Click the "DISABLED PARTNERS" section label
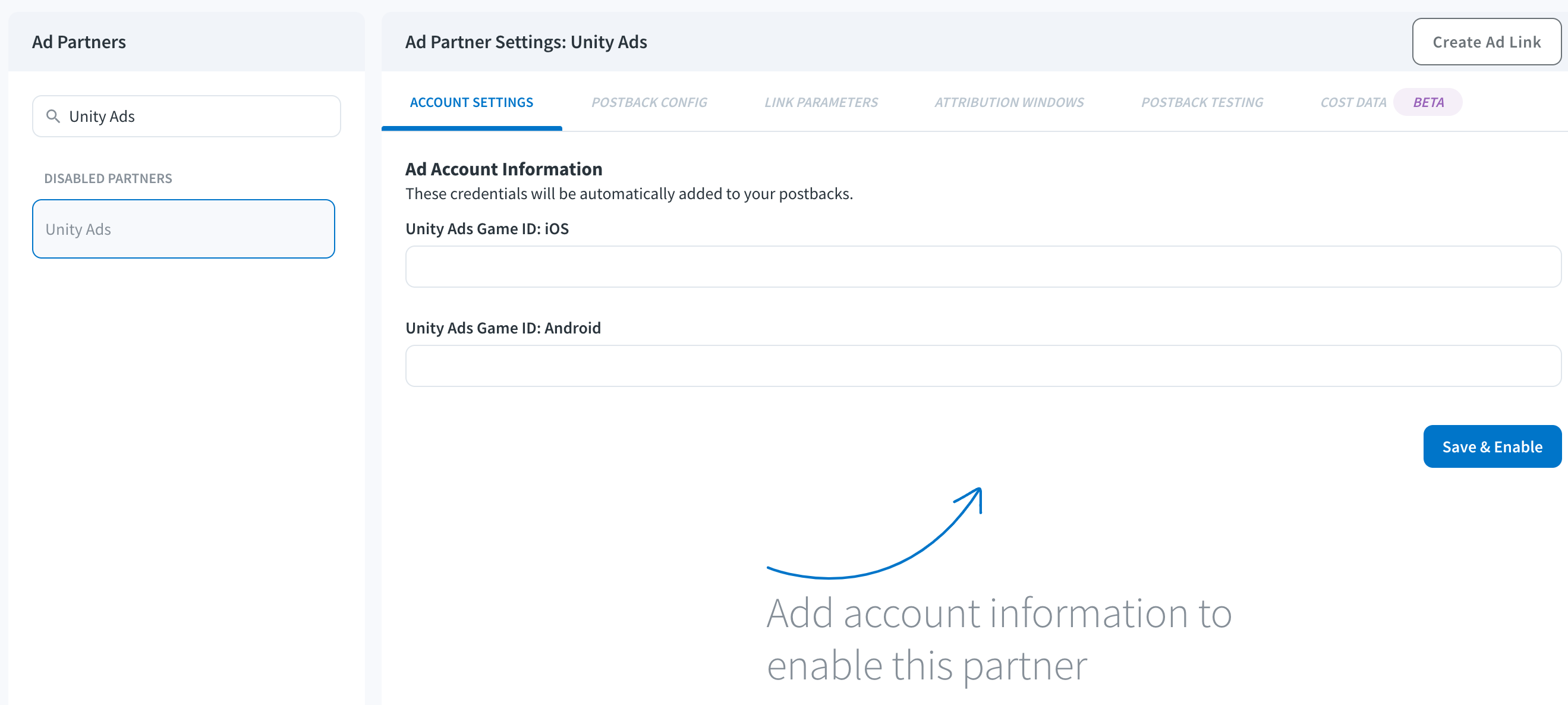 point(108,178)
